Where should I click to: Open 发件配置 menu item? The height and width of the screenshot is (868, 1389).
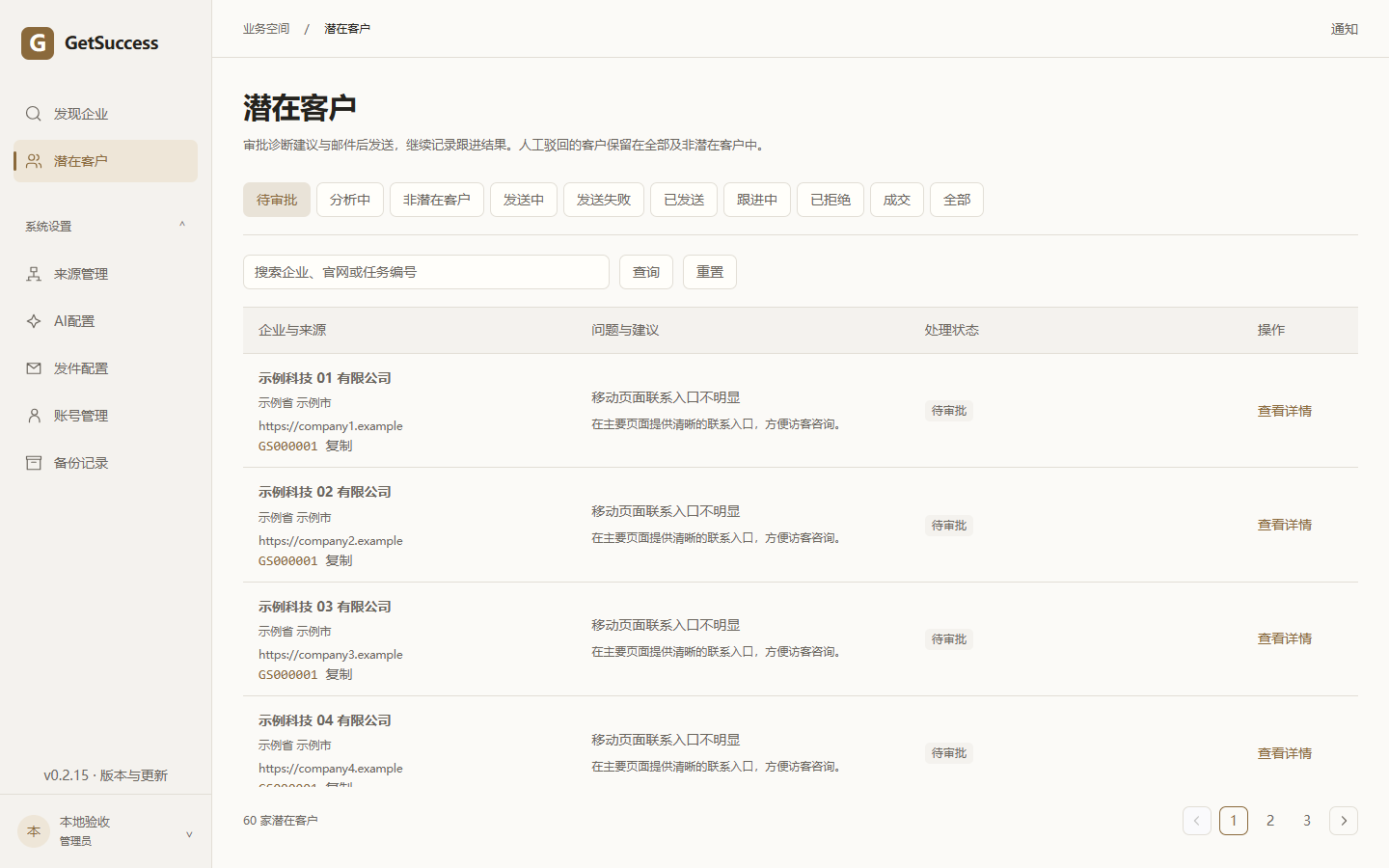[106, 368]
